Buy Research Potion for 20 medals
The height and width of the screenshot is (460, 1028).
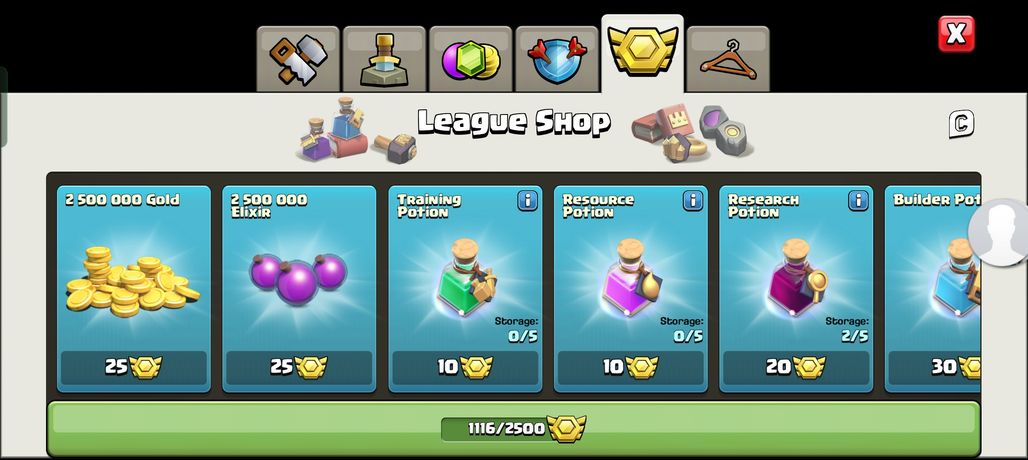tap(796, 367)
